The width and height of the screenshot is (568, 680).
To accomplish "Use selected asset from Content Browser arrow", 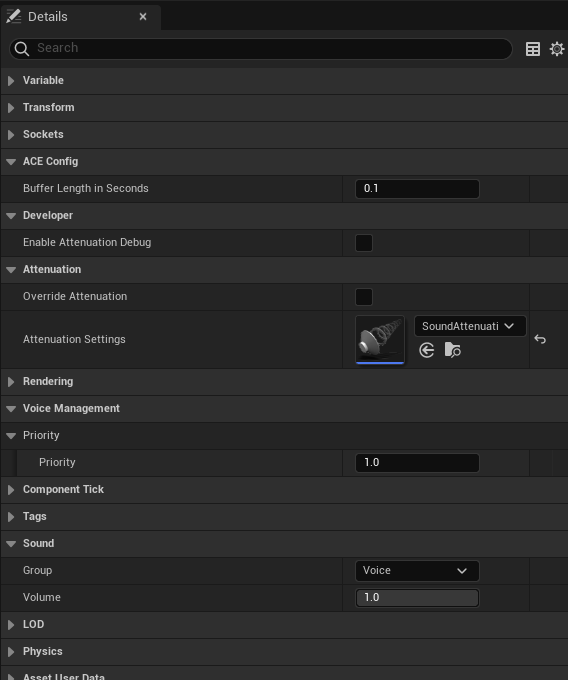I will [427, 350].
